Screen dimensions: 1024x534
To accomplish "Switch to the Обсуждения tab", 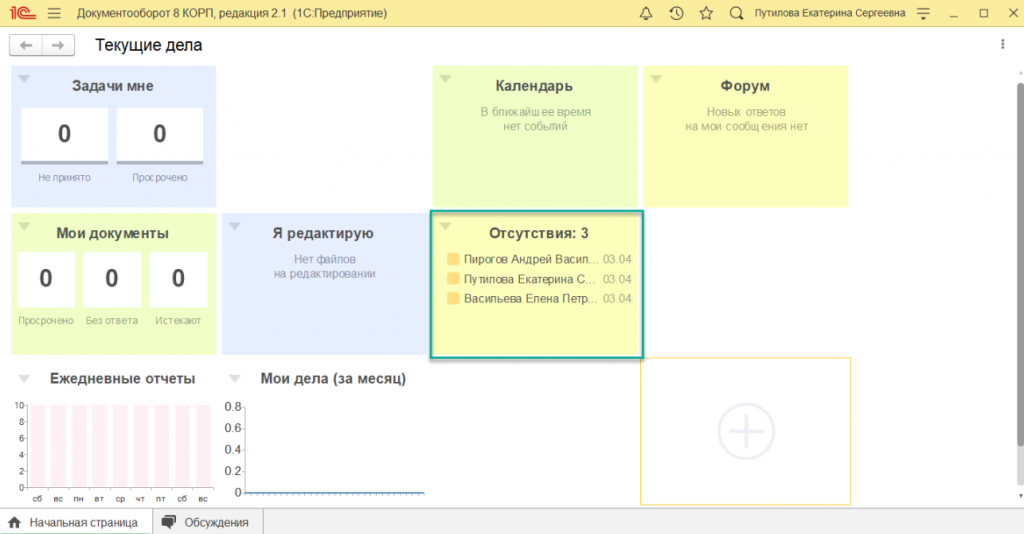I will coord(206,522).
